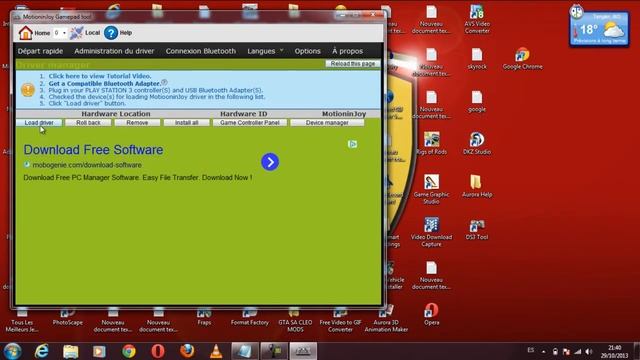
Task: Click the Roll back button
Action: (x=88, y=122)
